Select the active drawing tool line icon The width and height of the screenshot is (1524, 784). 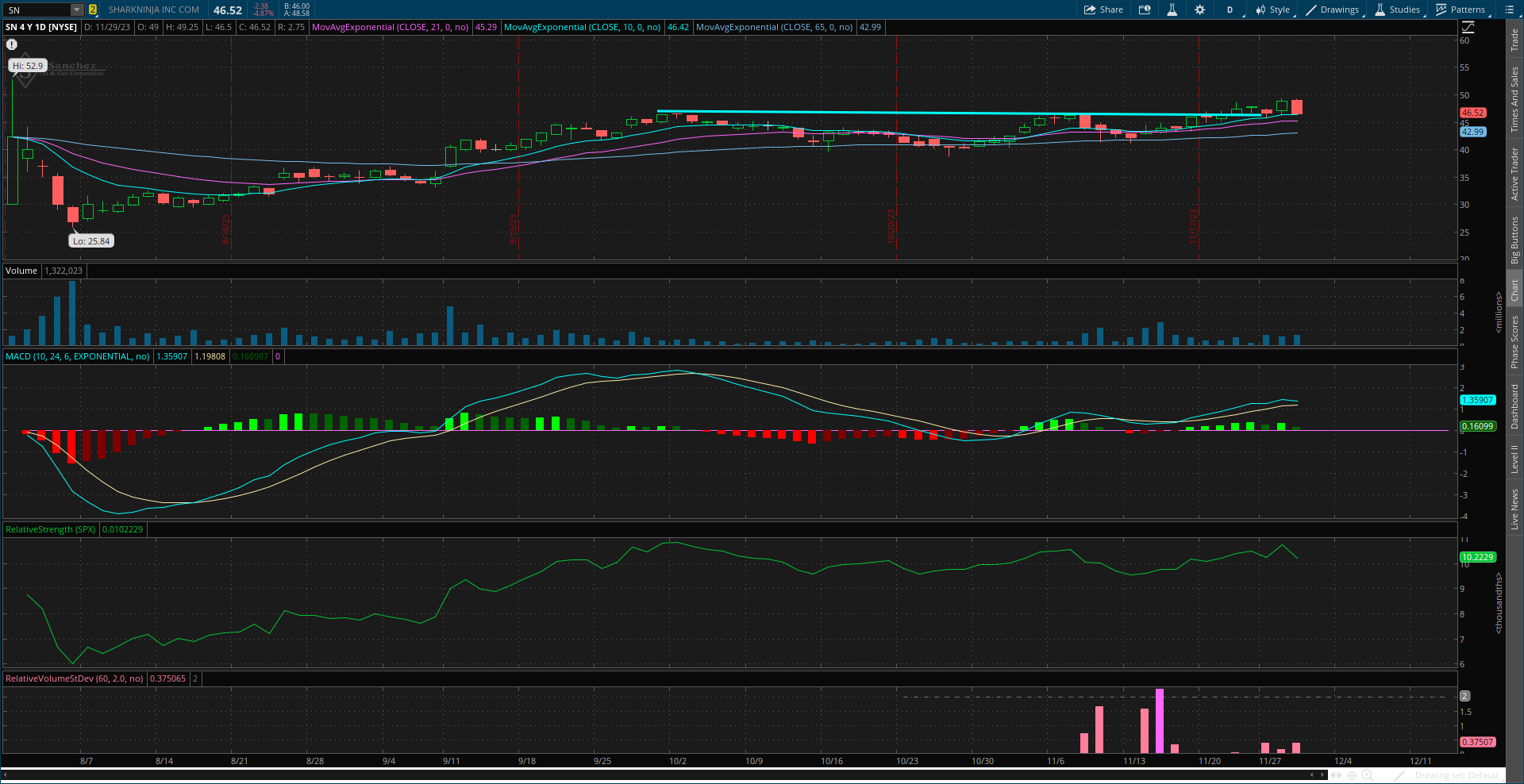pyautogui.click(x=1400, y=775)
